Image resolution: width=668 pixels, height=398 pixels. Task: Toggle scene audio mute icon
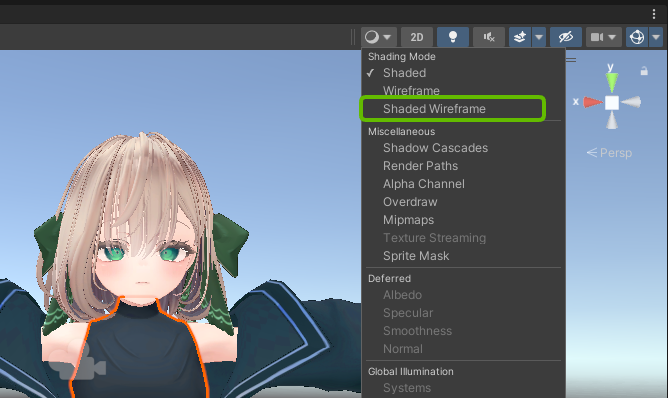pyautogui.click(x=489, y=37)
